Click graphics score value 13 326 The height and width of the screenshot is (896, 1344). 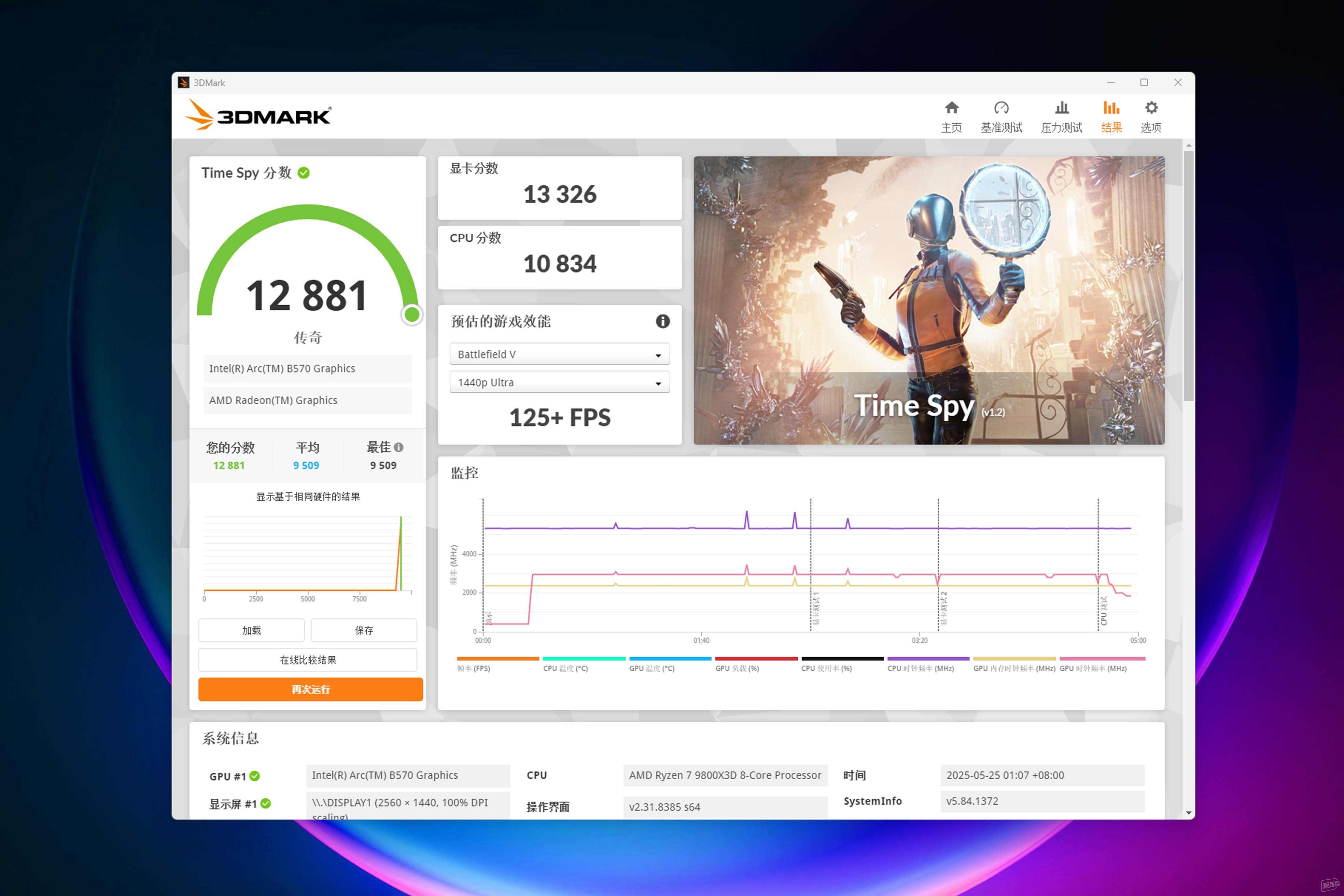click(559, 194)
